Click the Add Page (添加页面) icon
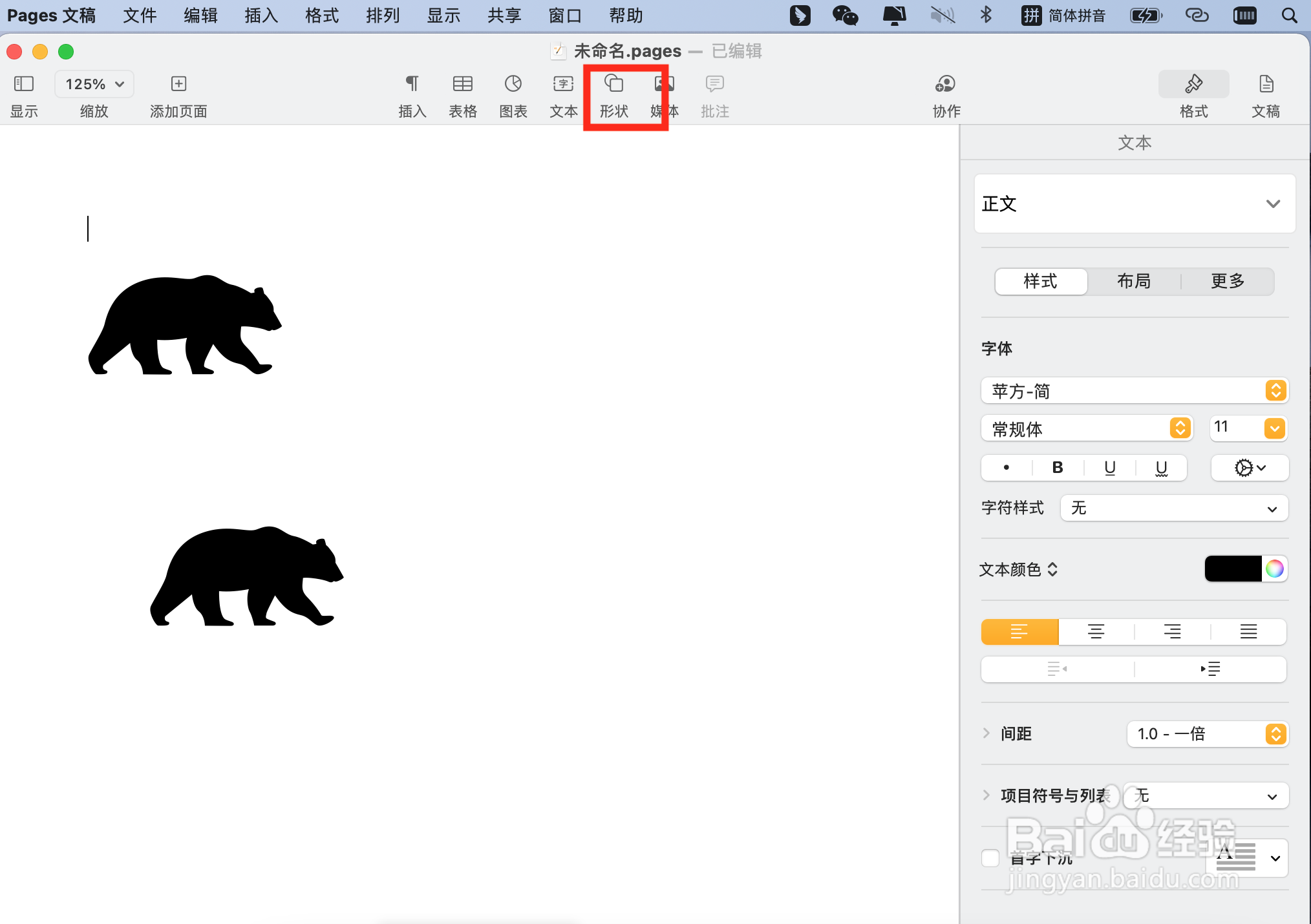This screenshot has width=1311, height=924. (x=178, y=84)
